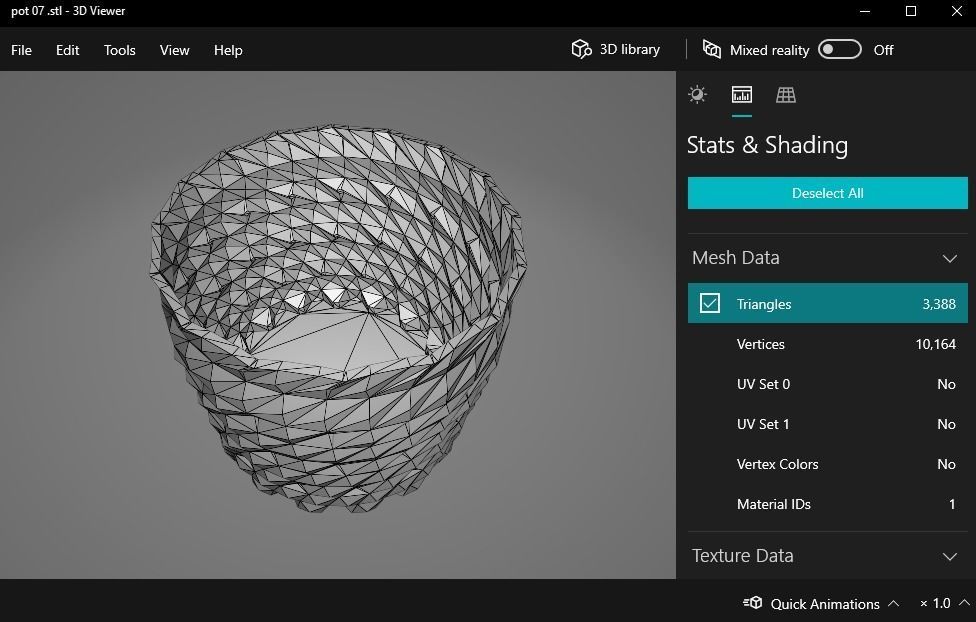Select the UV Set 0 row
Image resolution: width=976 pixels, height=622 pixels.
click(827, 384)
